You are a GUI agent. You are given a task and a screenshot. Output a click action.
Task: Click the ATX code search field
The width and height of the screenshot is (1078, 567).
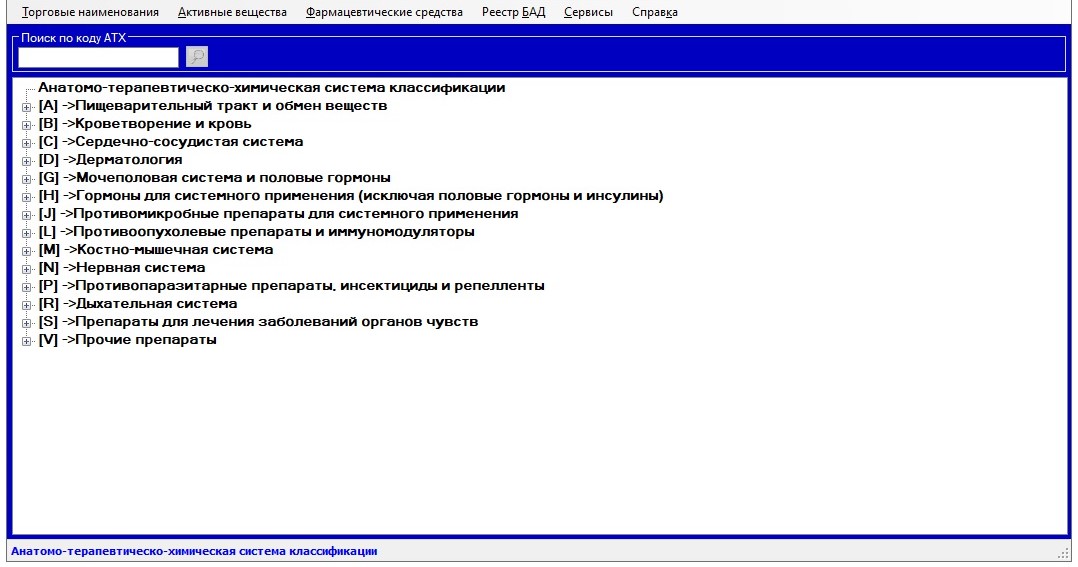click(x=98, y=57)
